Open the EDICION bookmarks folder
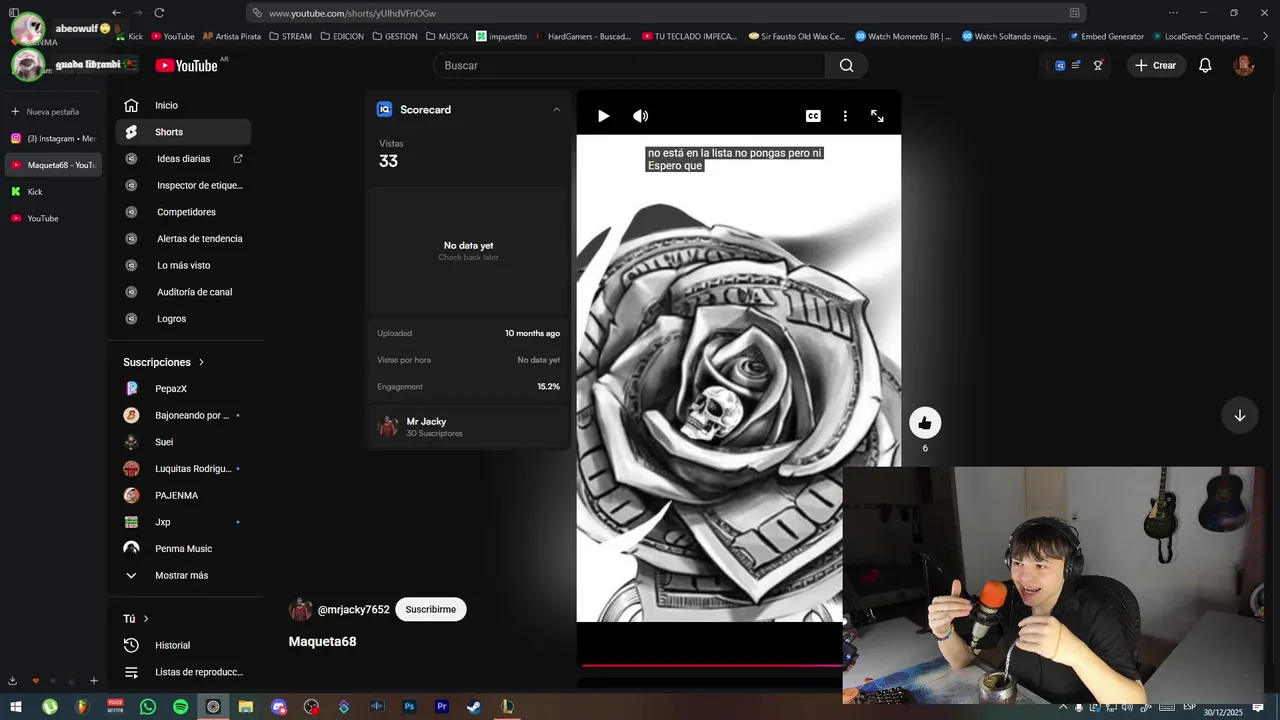Screen dimensions: 1280x720 342,36
